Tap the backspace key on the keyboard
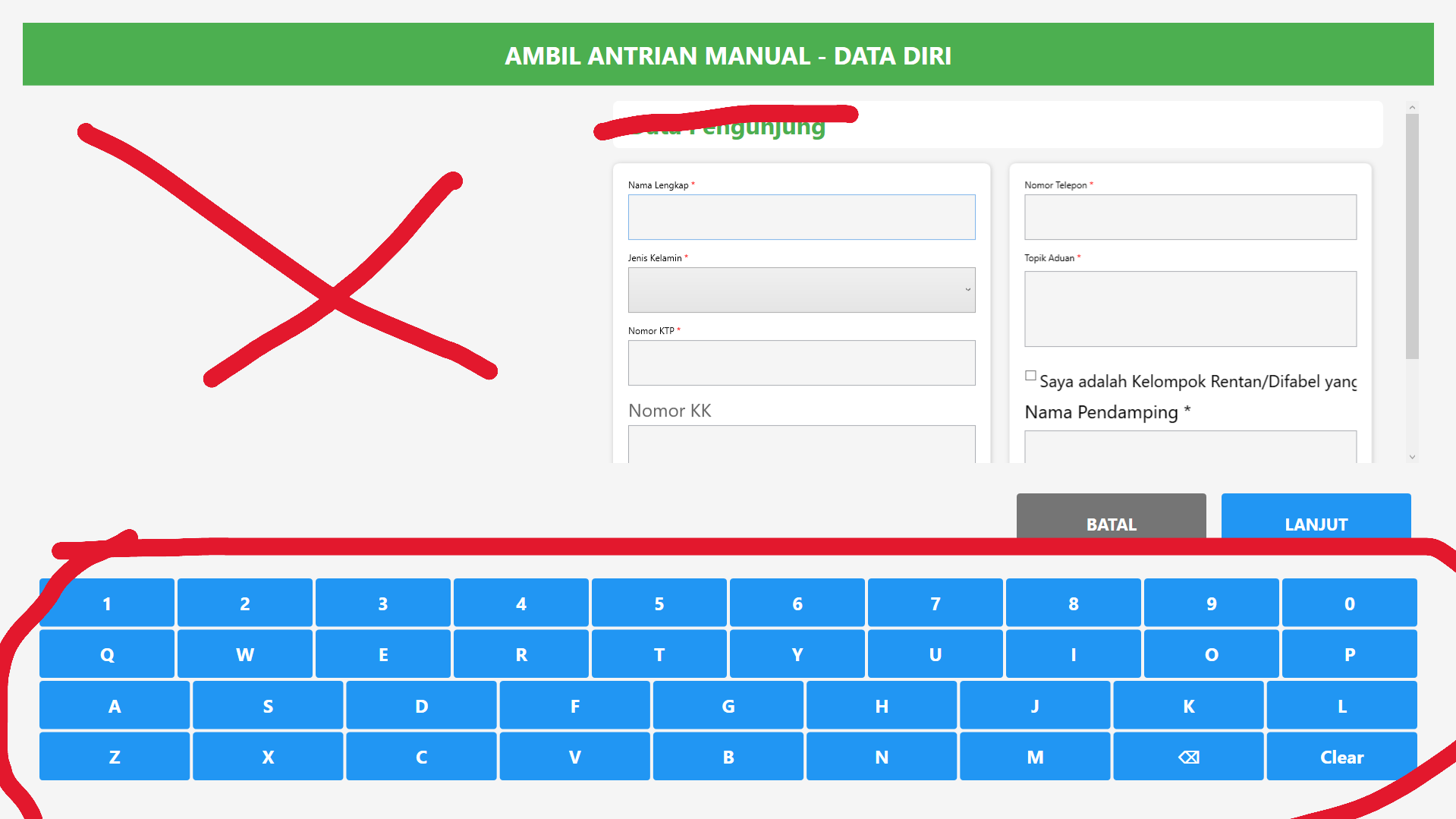Image resolution: width=1456 pixels, height=819 pixels. tap(1188, 757)
